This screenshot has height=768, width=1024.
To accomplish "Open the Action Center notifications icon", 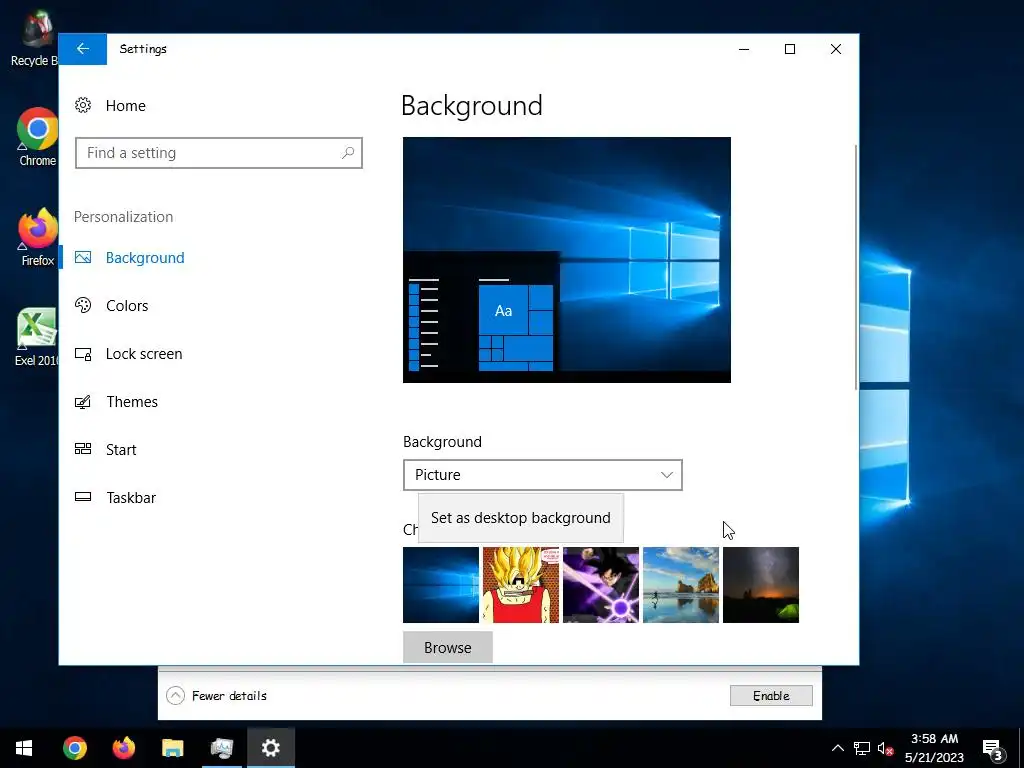I will point(993,748).
